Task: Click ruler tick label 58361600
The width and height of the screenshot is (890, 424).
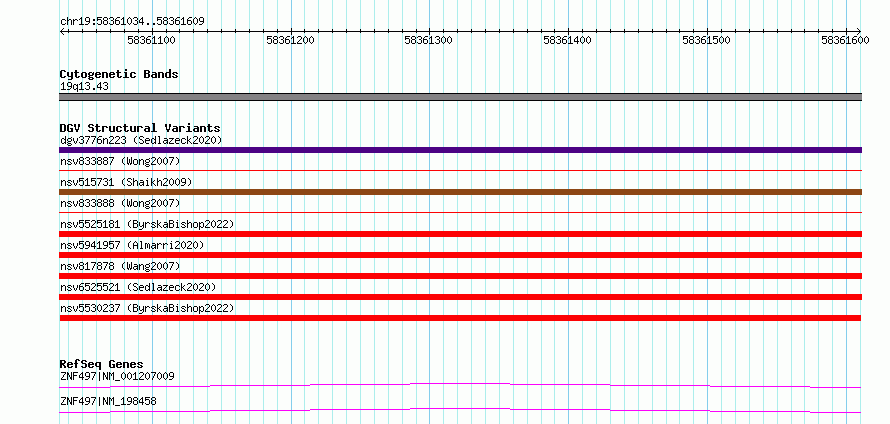Action: [x=845, y=40]
